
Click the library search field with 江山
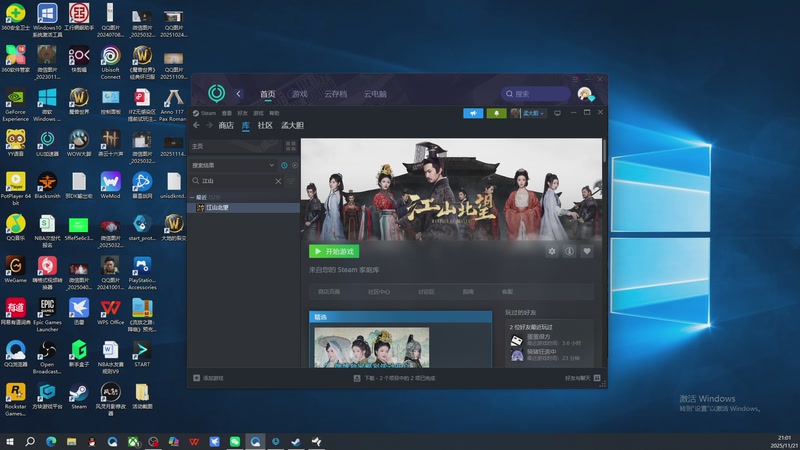pyautogui.click(x=237, y=181)
